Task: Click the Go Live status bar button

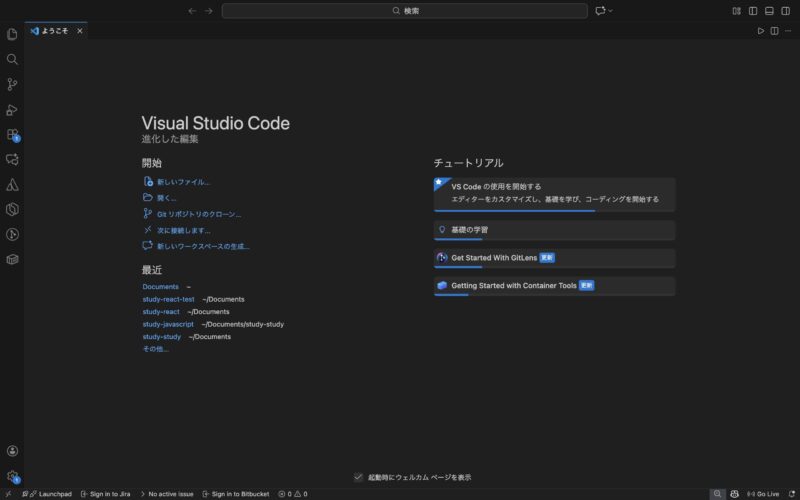Action: coord(763,494)
